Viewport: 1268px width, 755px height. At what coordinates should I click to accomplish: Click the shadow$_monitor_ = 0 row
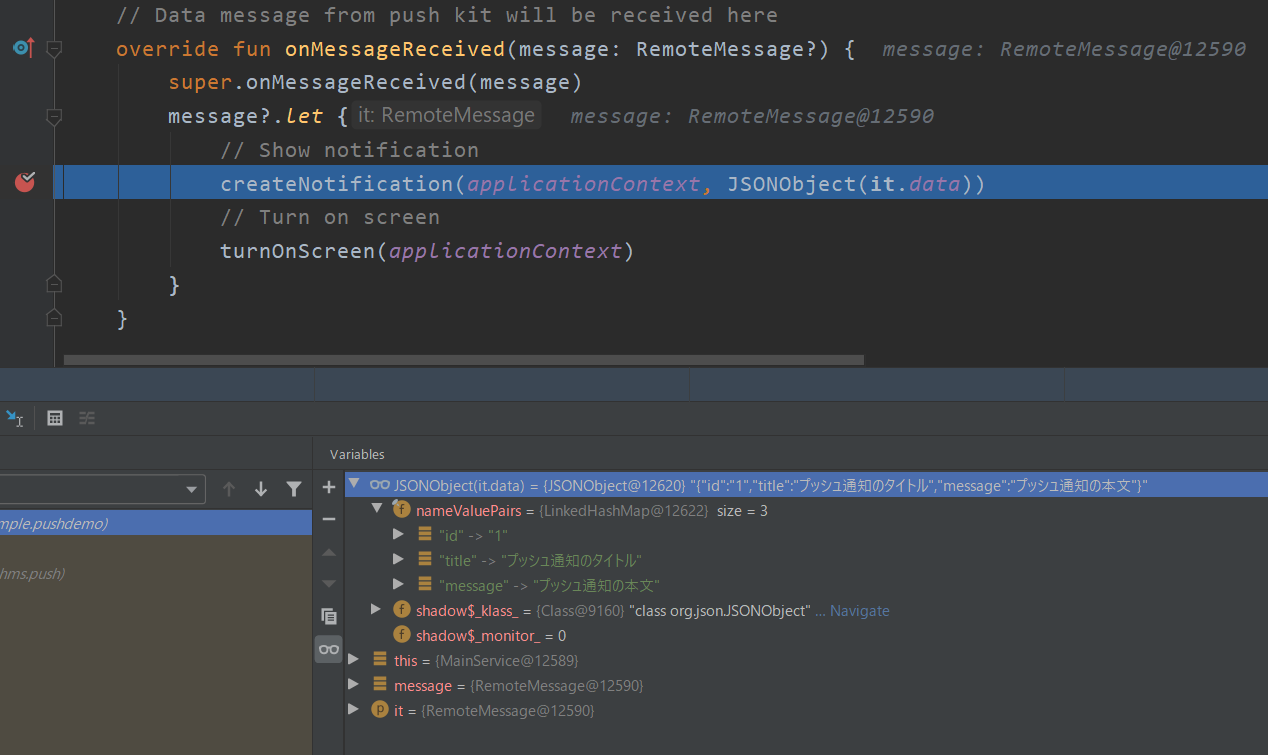click(806, 635)
